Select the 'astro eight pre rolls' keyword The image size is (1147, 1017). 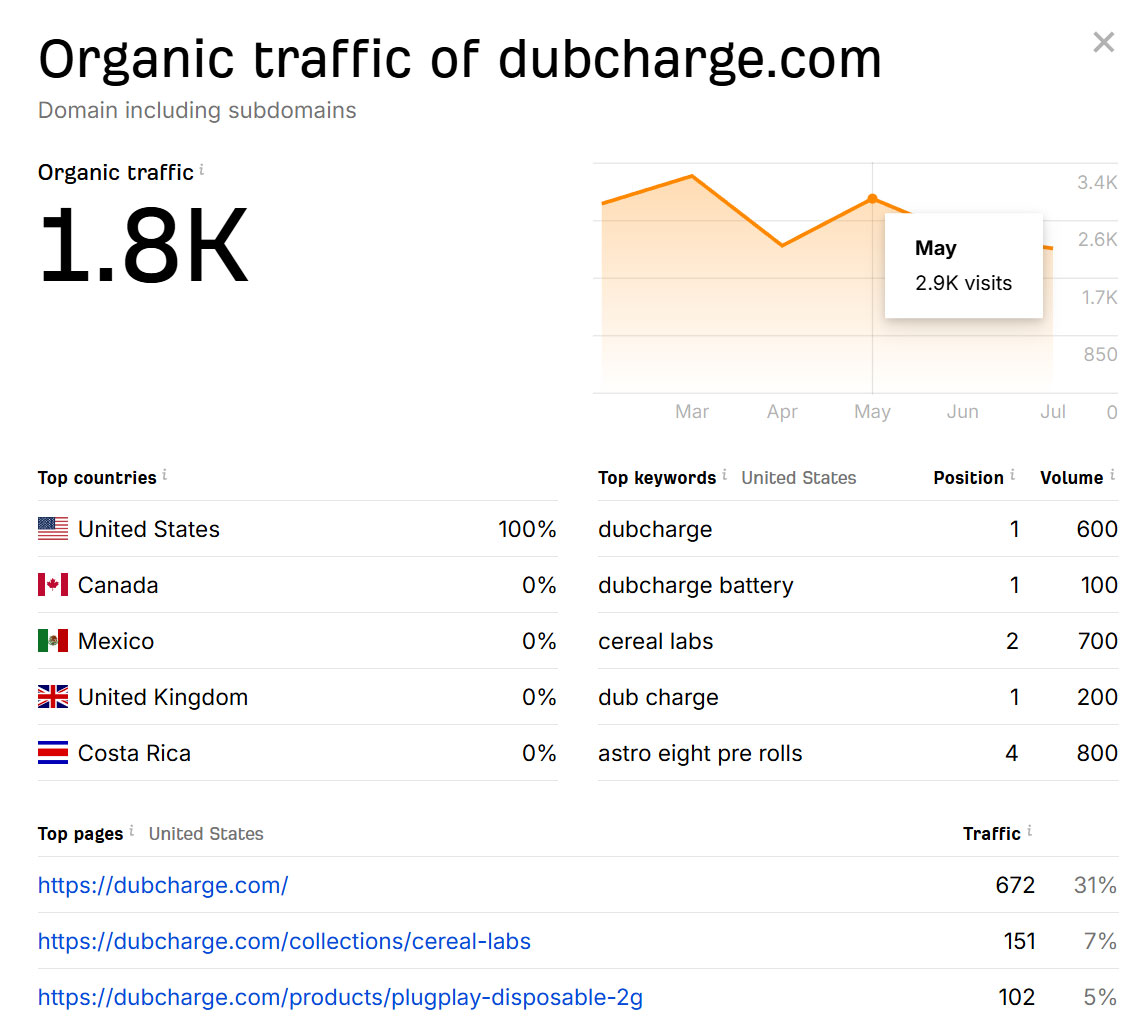click(x=700, y=753)
